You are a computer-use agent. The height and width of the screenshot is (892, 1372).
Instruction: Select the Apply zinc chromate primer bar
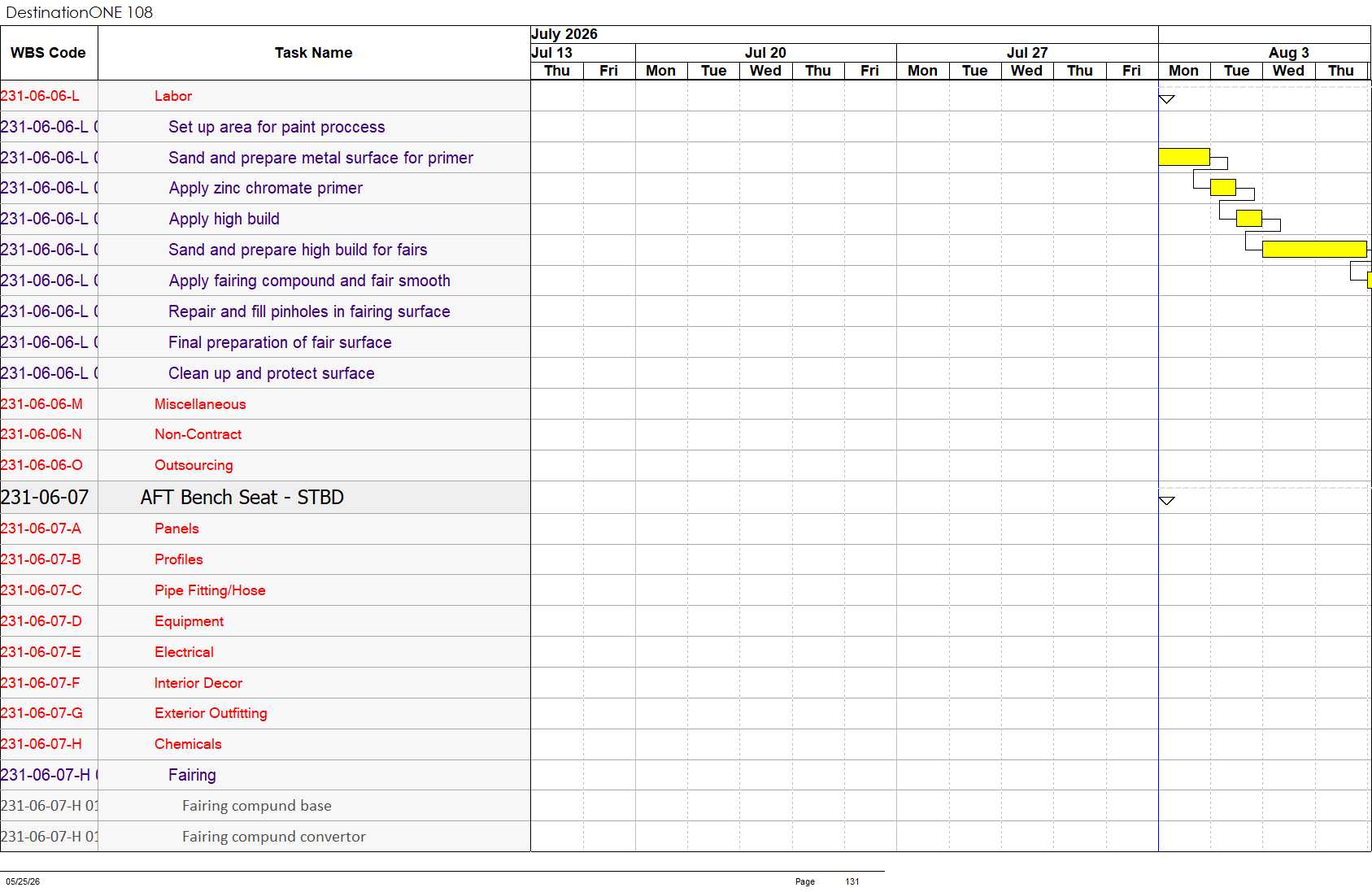coord(1223,188)
